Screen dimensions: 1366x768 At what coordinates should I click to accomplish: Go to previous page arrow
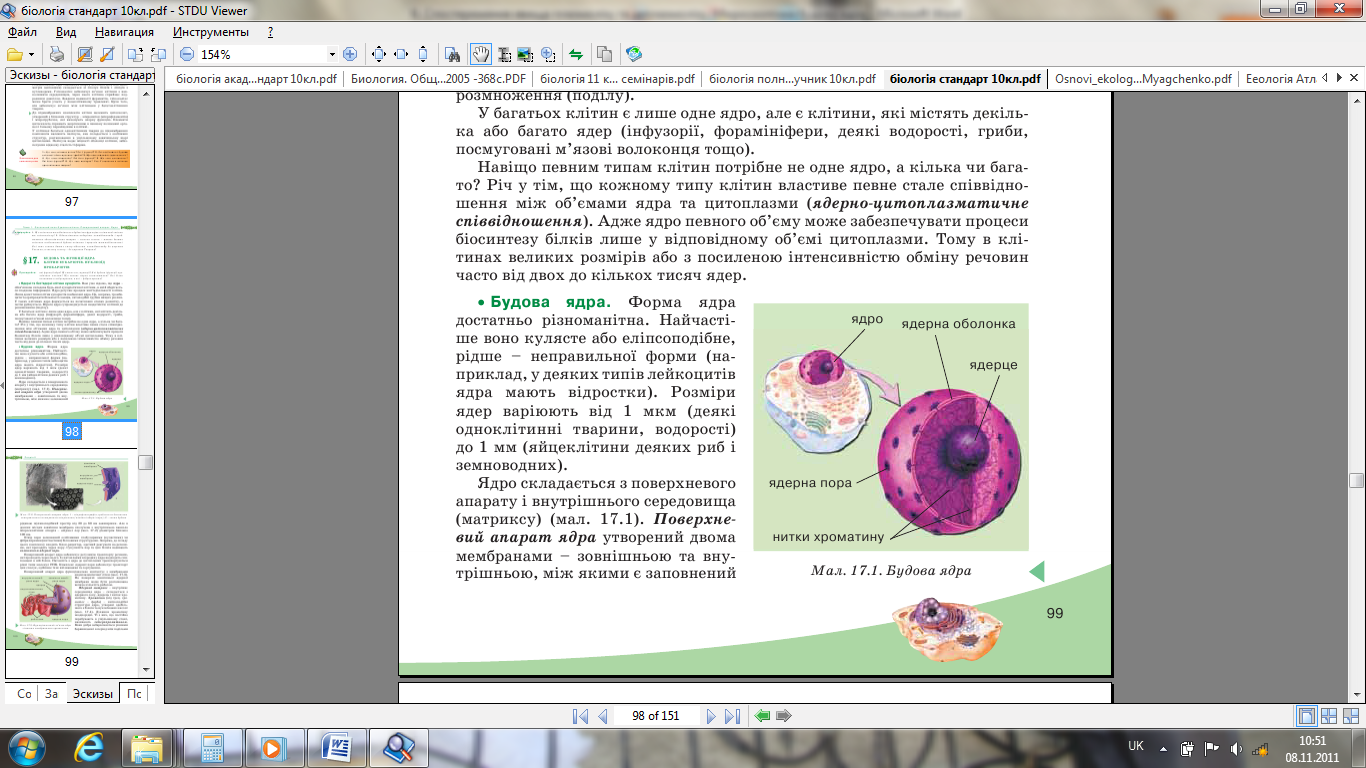pos(602,716)
